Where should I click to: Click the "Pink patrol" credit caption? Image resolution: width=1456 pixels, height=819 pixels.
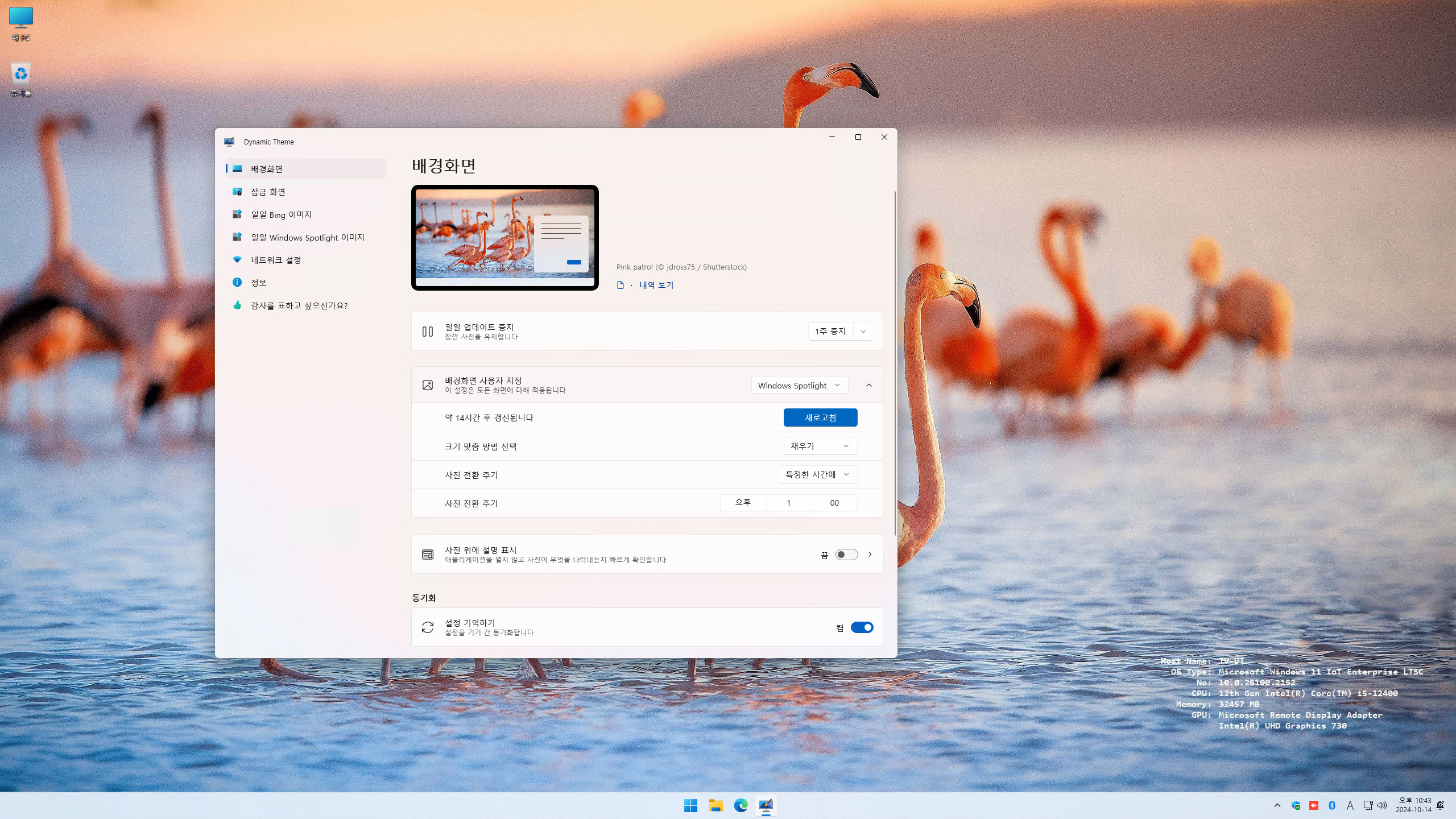[x=681, y=267]
